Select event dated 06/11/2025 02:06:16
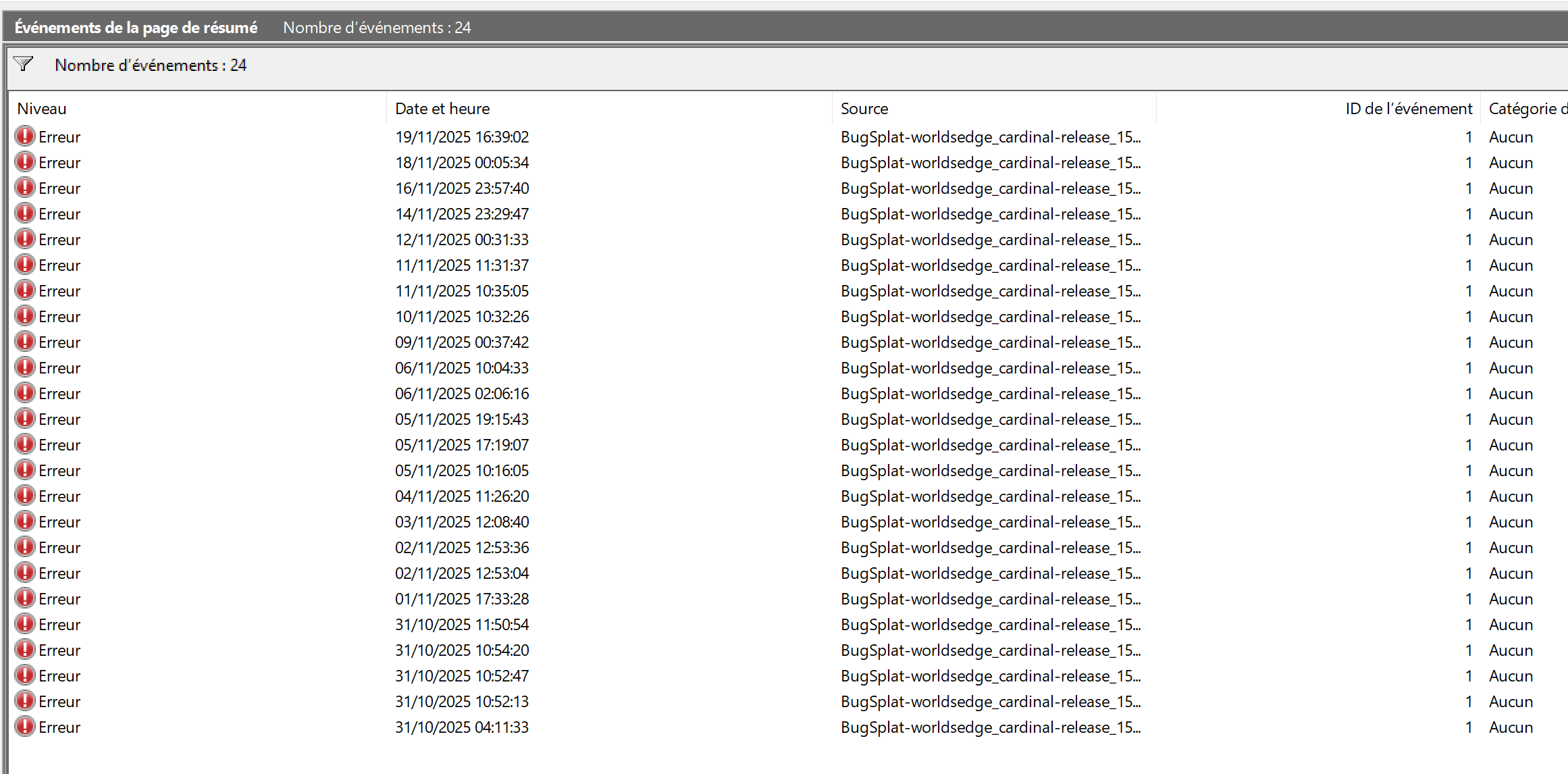 click(x=462, y=394)
